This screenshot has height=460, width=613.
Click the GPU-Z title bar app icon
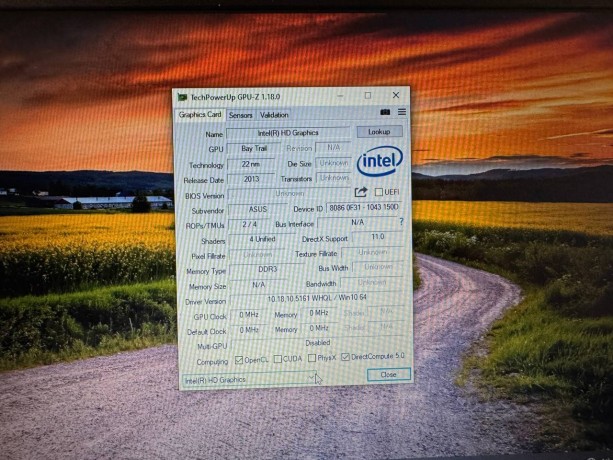[182, 97]
